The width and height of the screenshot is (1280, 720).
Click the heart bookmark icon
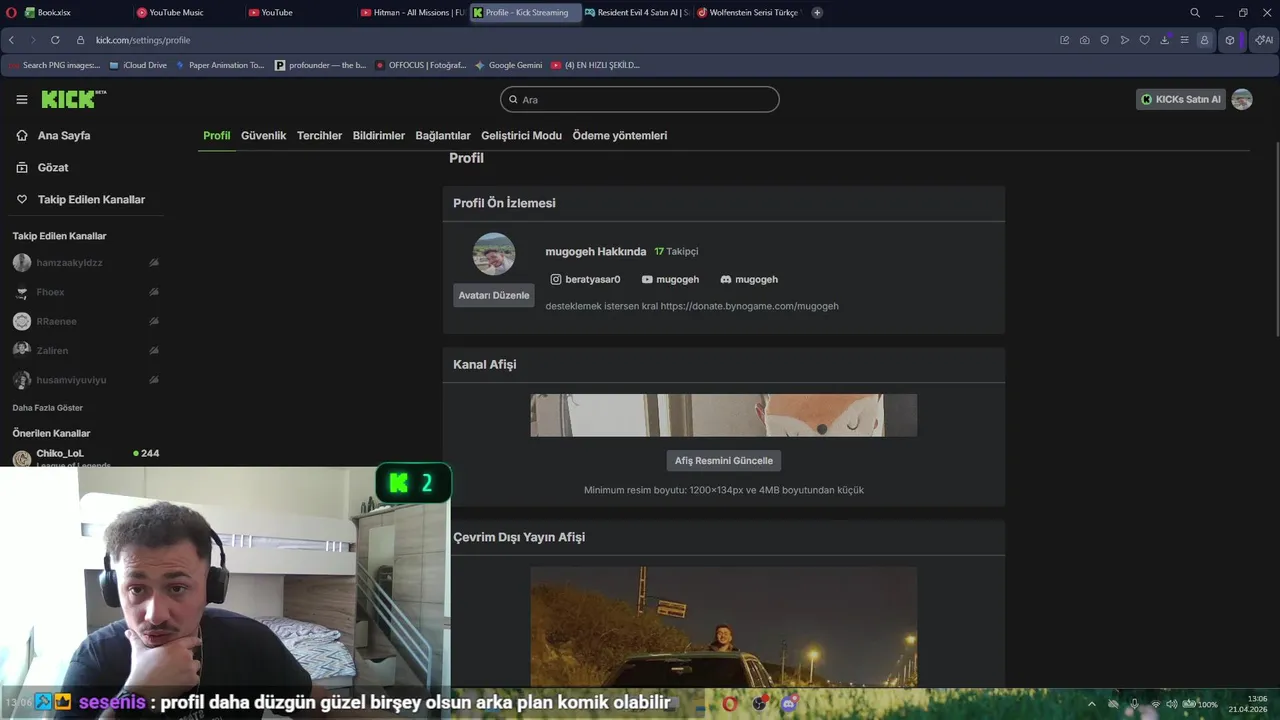1145,40
